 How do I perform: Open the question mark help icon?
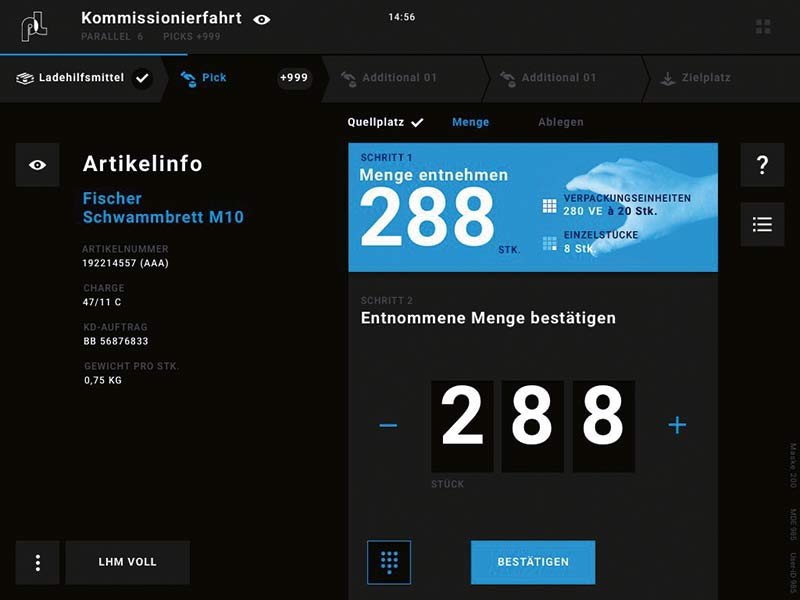click(762, 165)
